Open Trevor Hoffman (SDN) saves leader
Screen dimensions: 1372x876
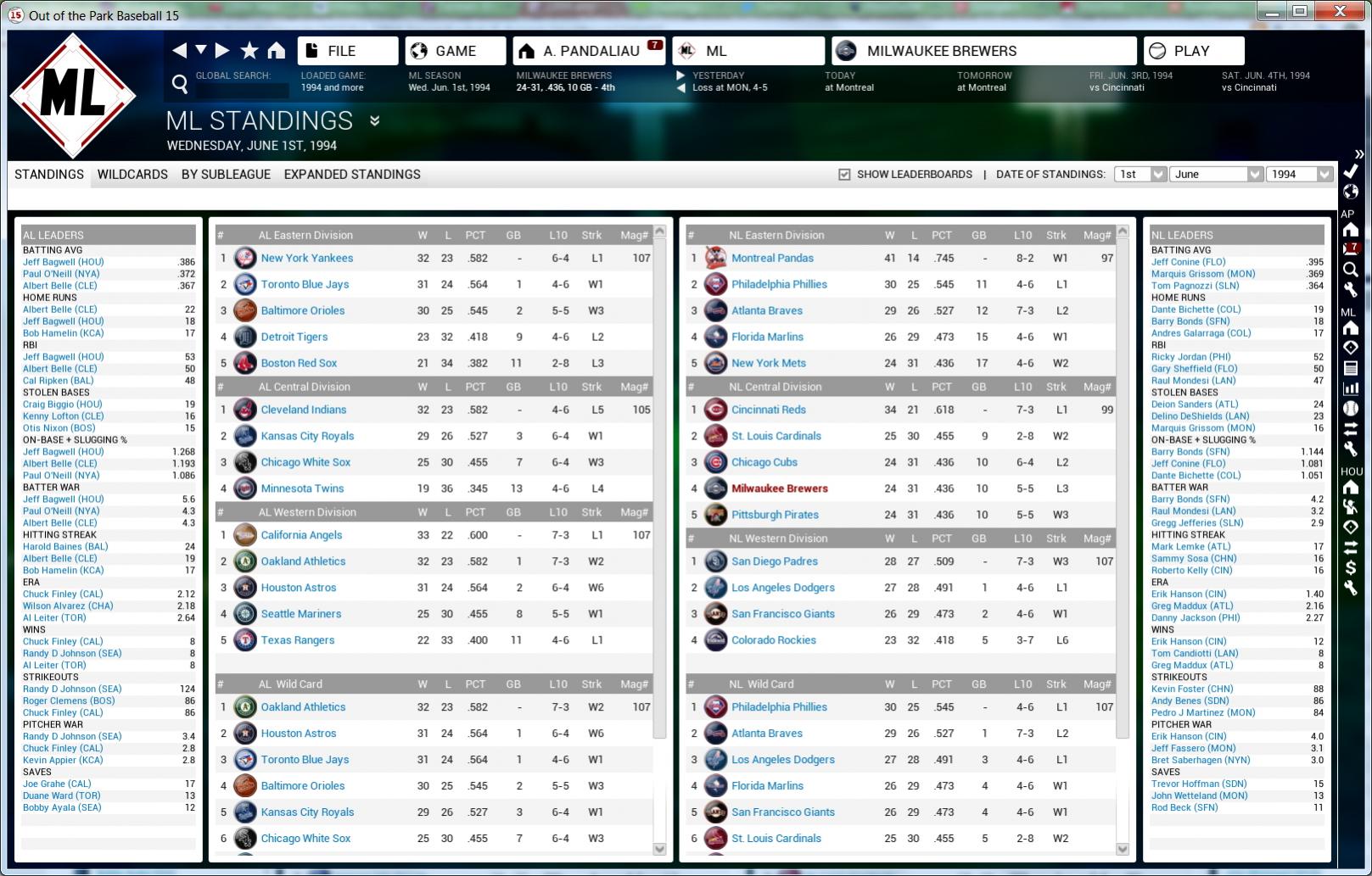pos(1199,784)
